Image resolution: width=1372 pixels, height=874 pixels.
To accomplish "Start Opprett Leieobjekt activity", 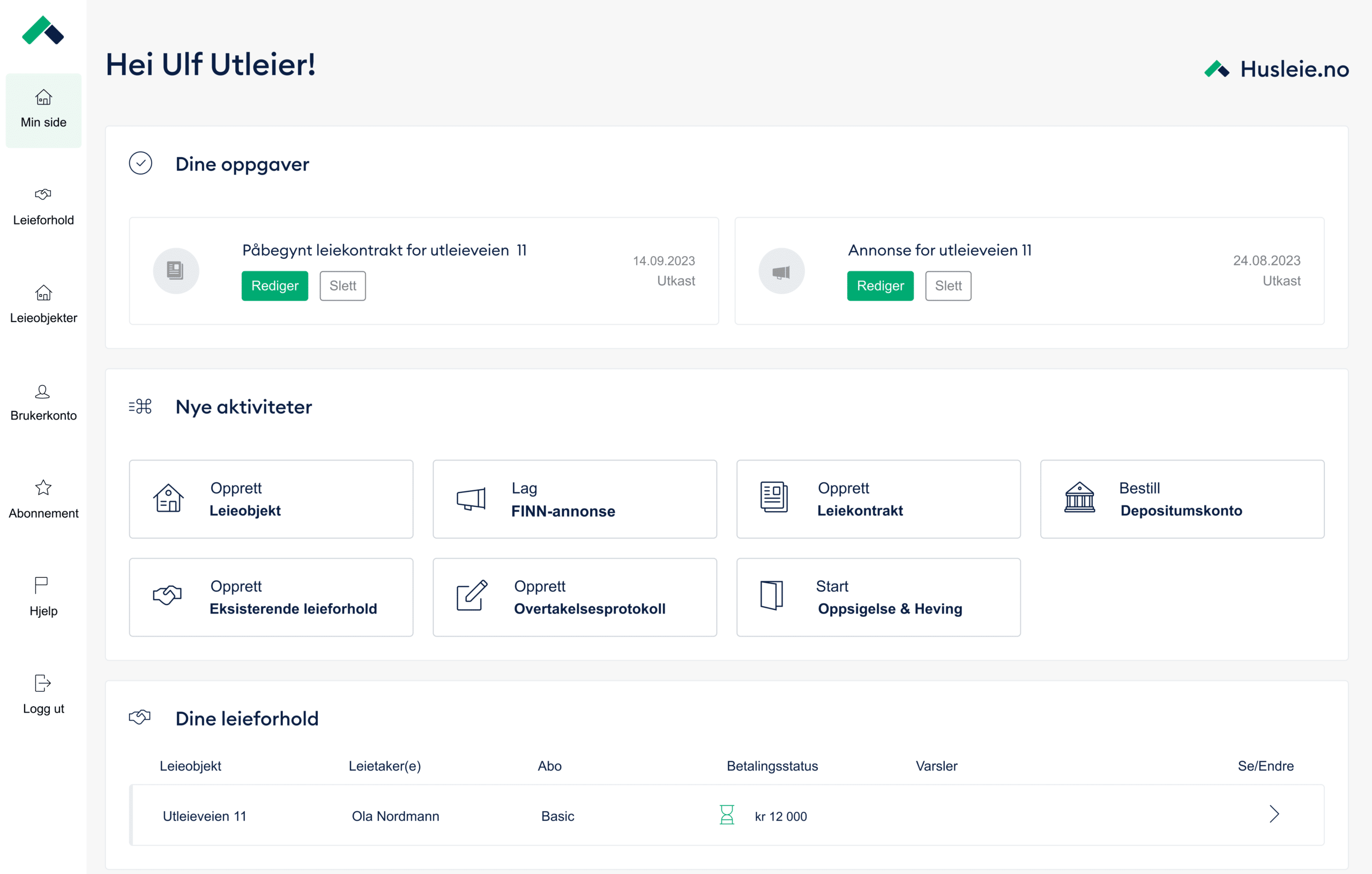I will click(271, 499).
